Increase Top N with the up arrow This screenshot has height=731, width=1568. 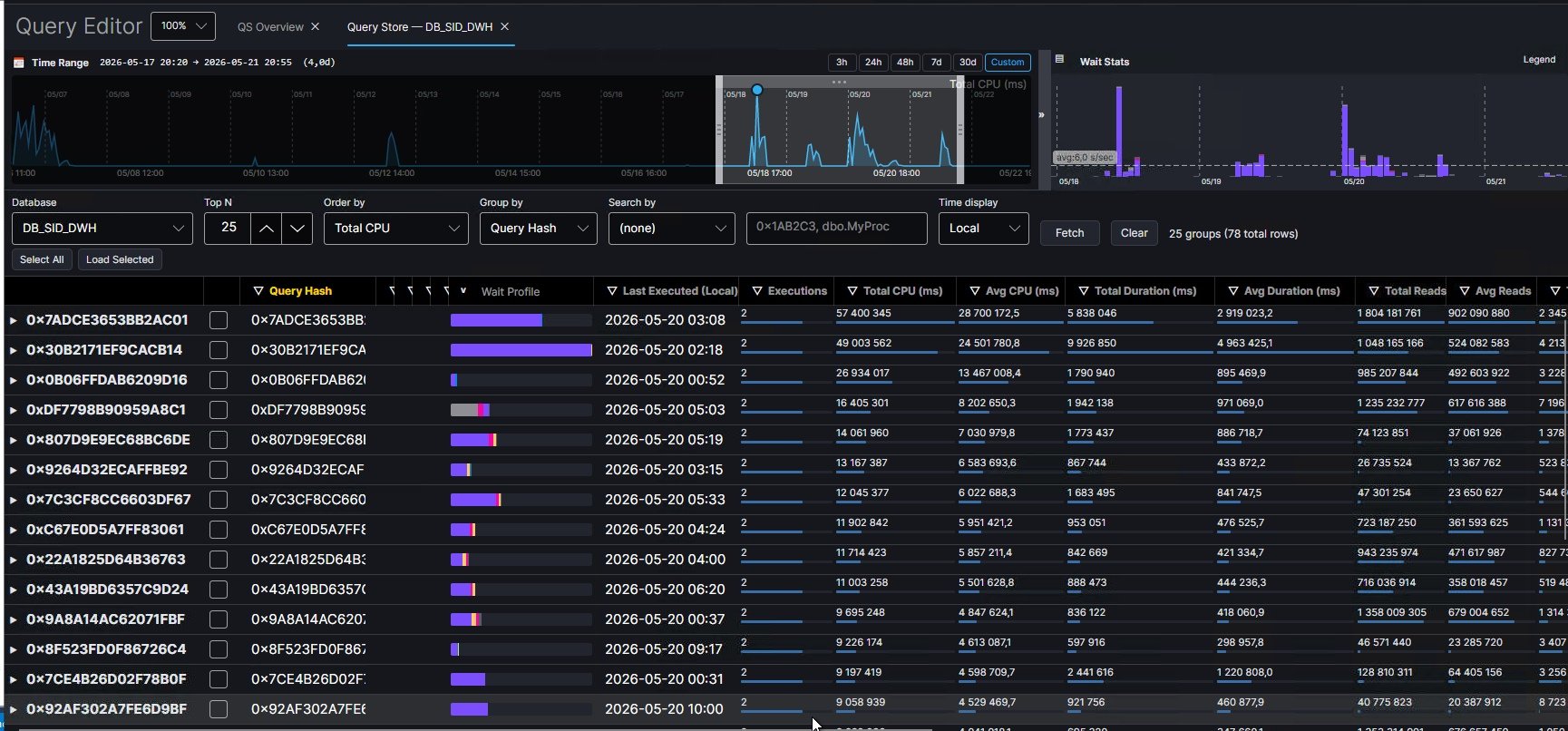[x=266, y=229]
